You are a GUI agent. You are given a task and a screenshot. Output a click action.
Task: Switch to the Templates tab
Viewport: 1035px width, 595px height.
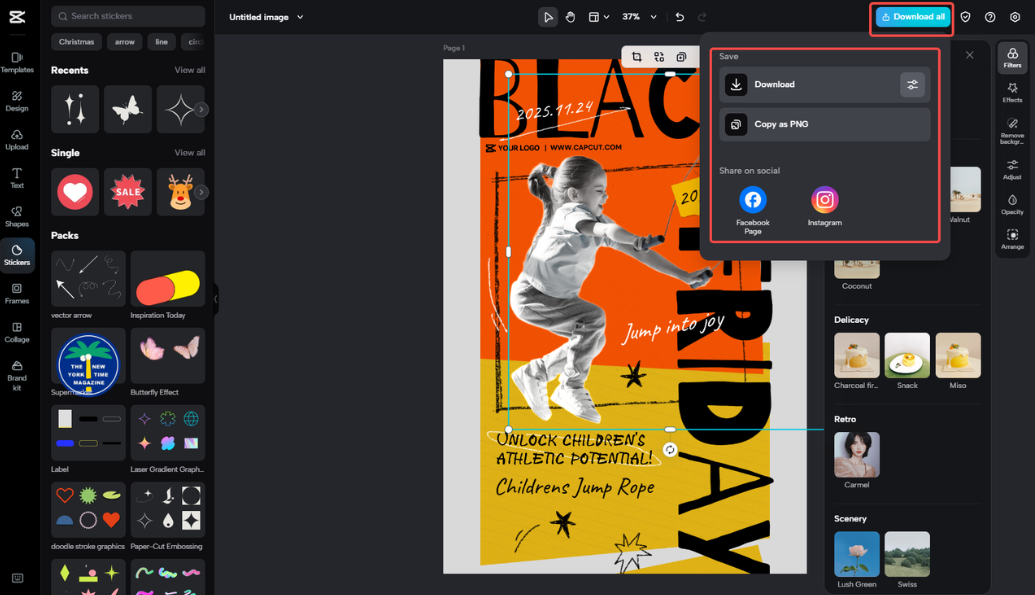click(17, 60)
